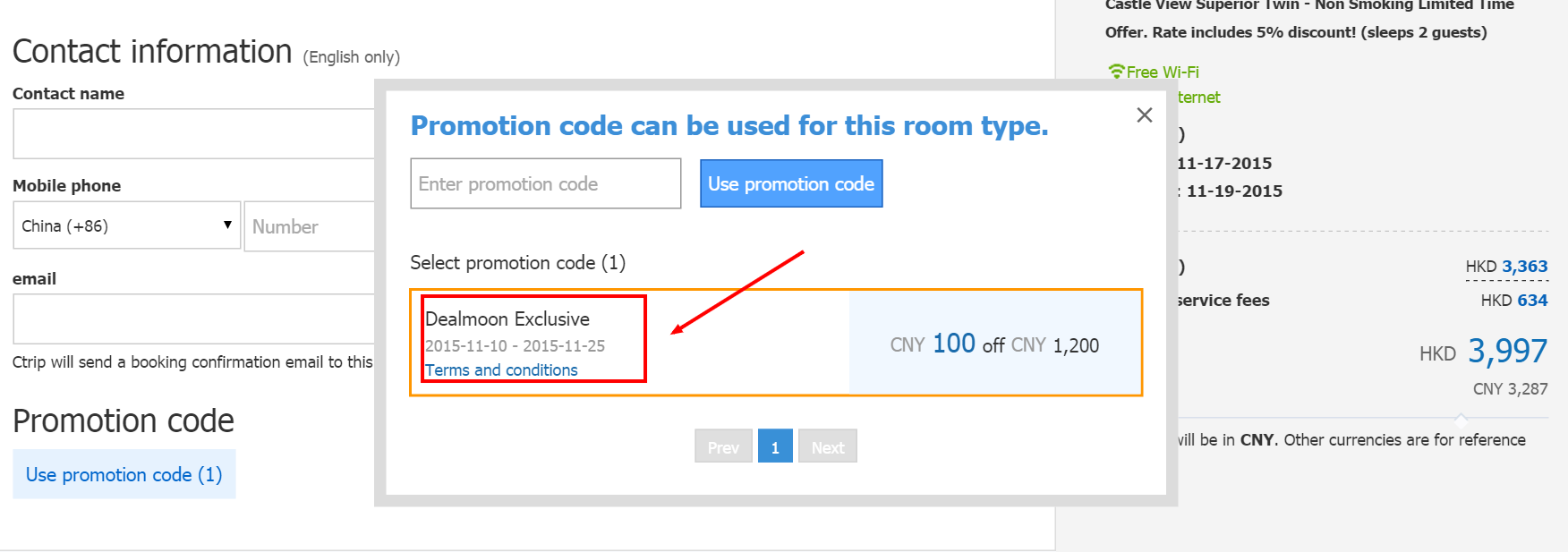This screenshot has width=1568, height=552.
Task: Close the promotion code dialog
Action: pos(1144,115)
